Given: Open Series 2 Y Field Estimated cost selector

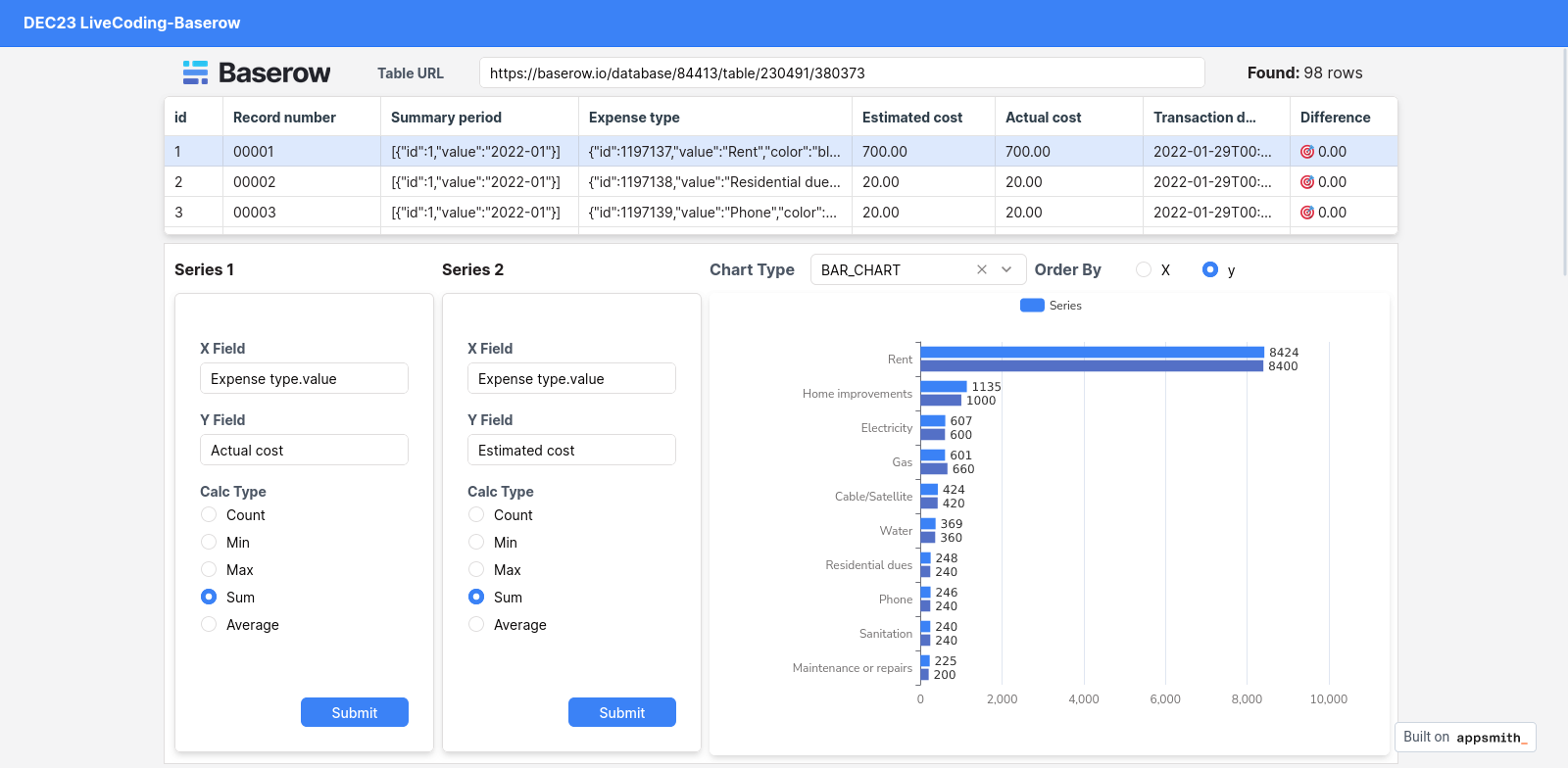Looking at the screenshot, I should click(x=571, y=451).
